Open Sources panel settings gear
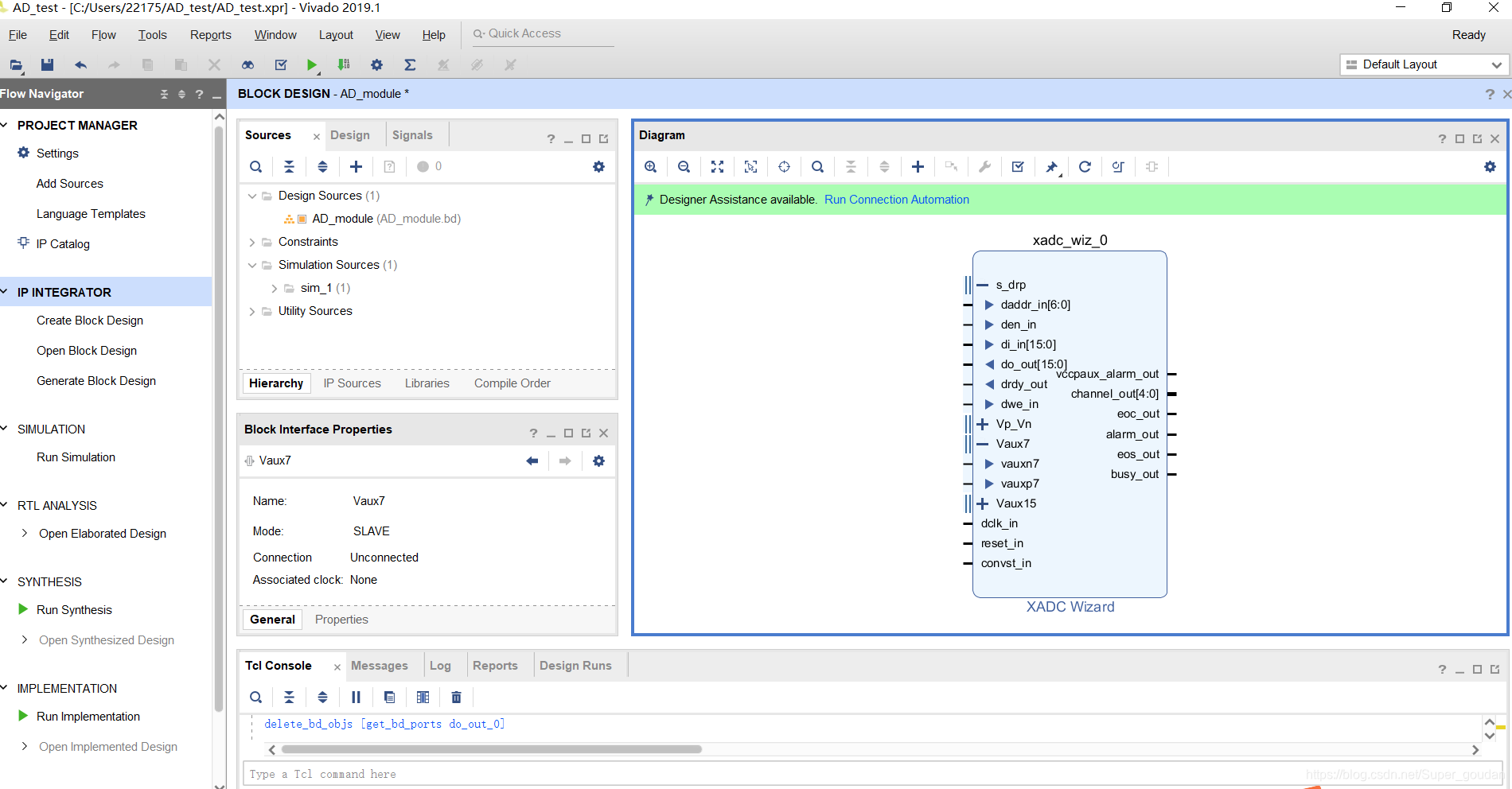The image size is (1512, 789). click(x=598, y=166)
